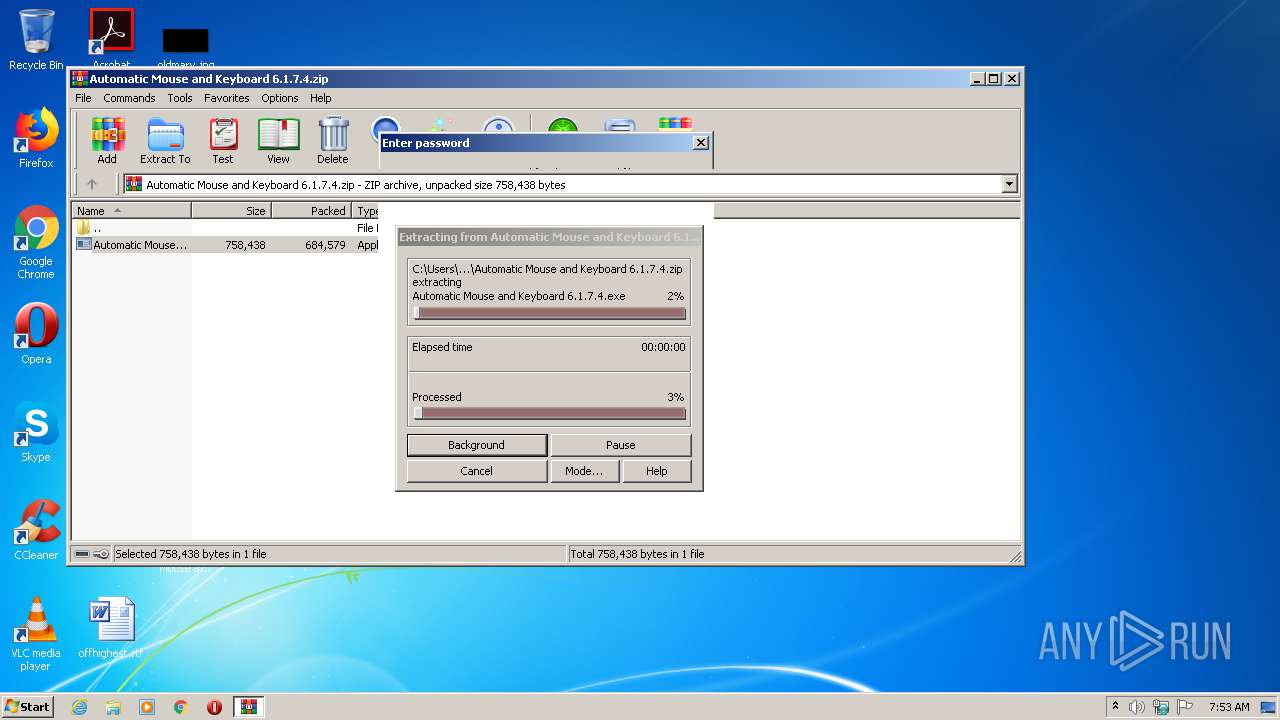Open the Tools menu

click(x=180, y=98)
